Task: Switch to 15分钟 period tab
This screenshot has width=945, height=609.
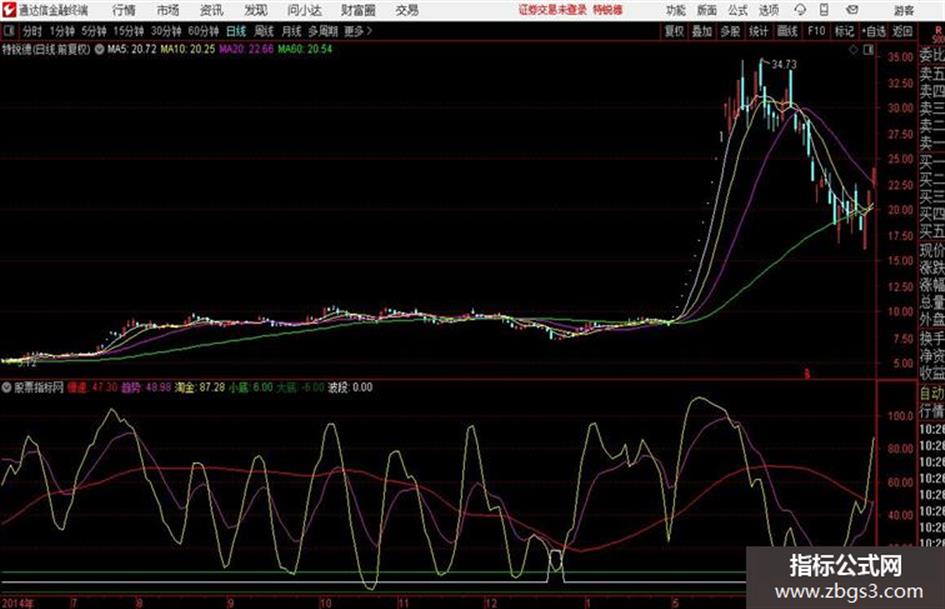Action: pos(129,31)
